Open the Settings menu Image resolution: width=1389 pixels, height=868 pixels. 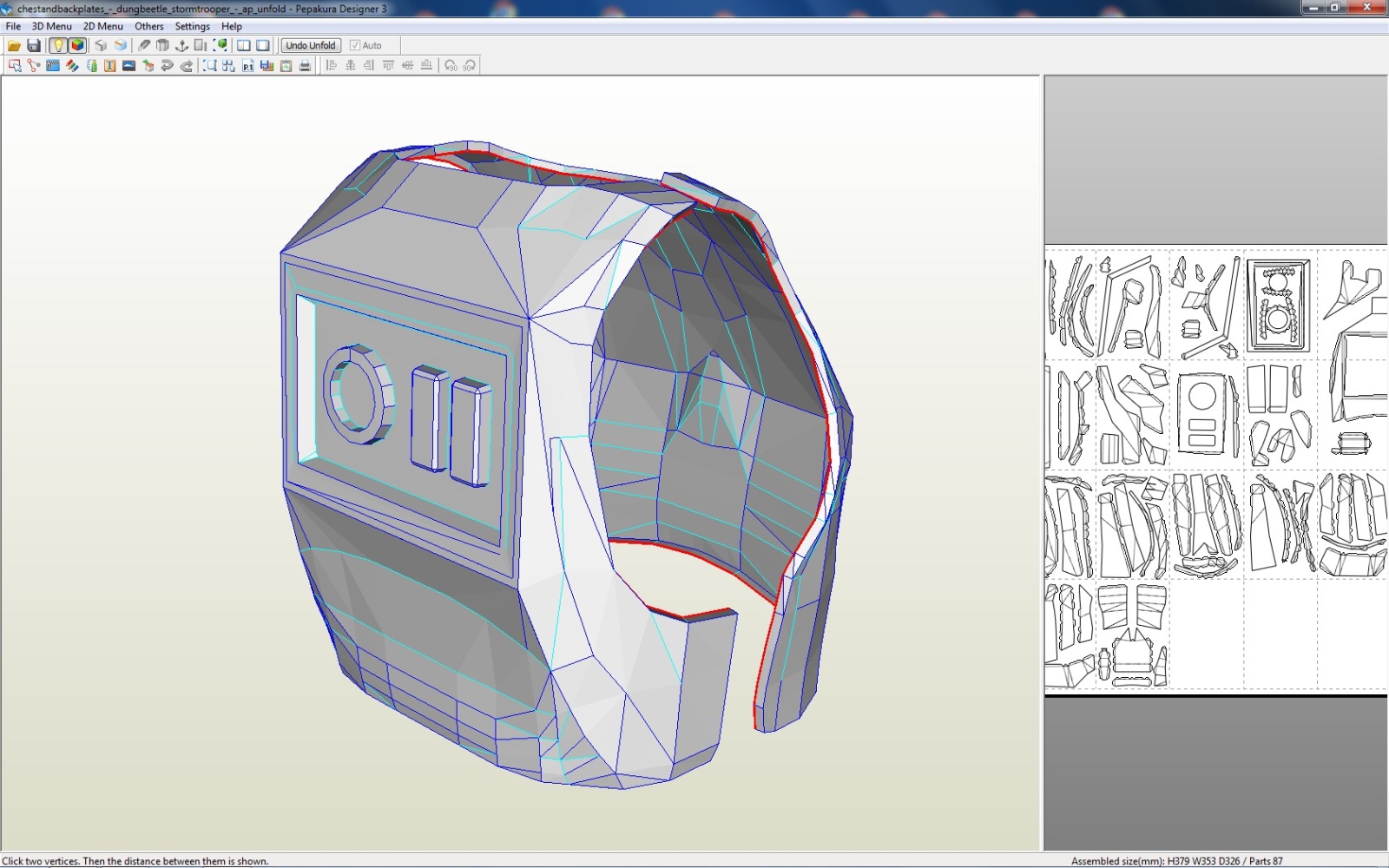tap(193, 26)
